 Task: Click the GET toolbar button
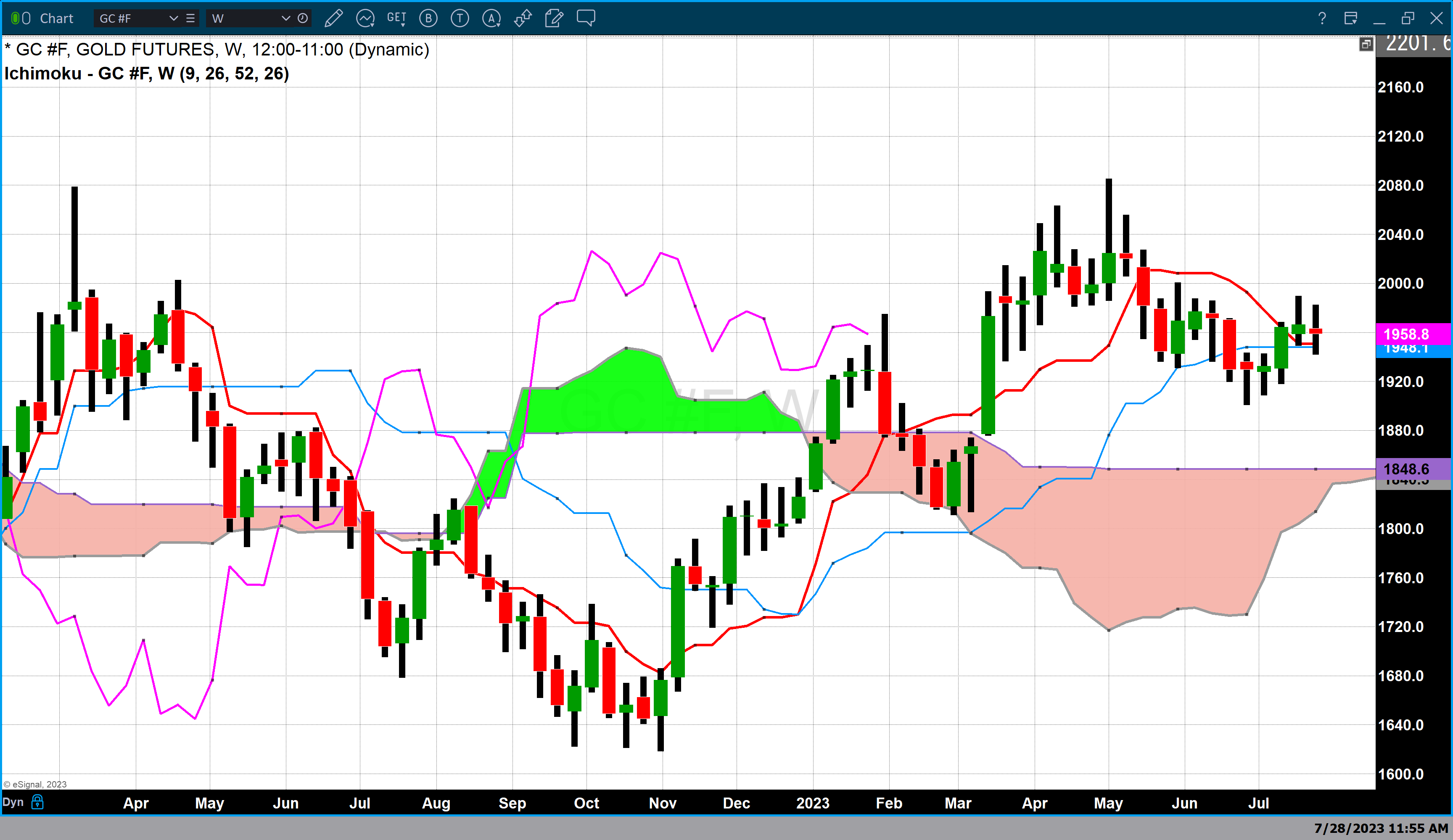coord(397,18)
